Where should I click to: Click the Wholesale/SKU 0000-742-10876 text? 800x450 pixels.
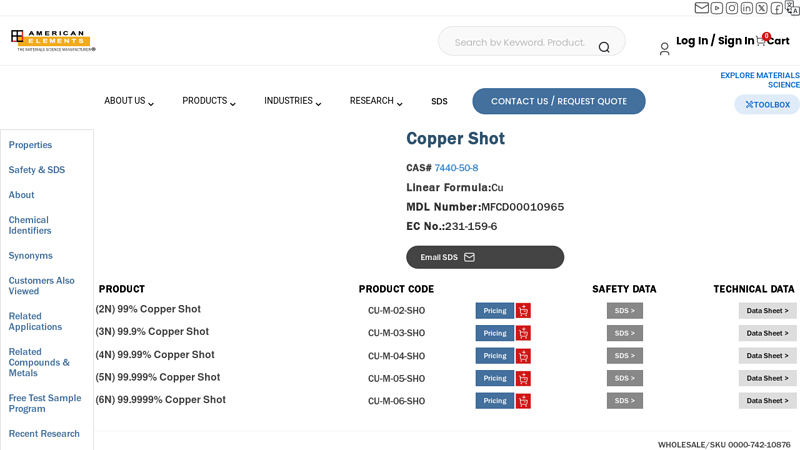pos(724,445)
